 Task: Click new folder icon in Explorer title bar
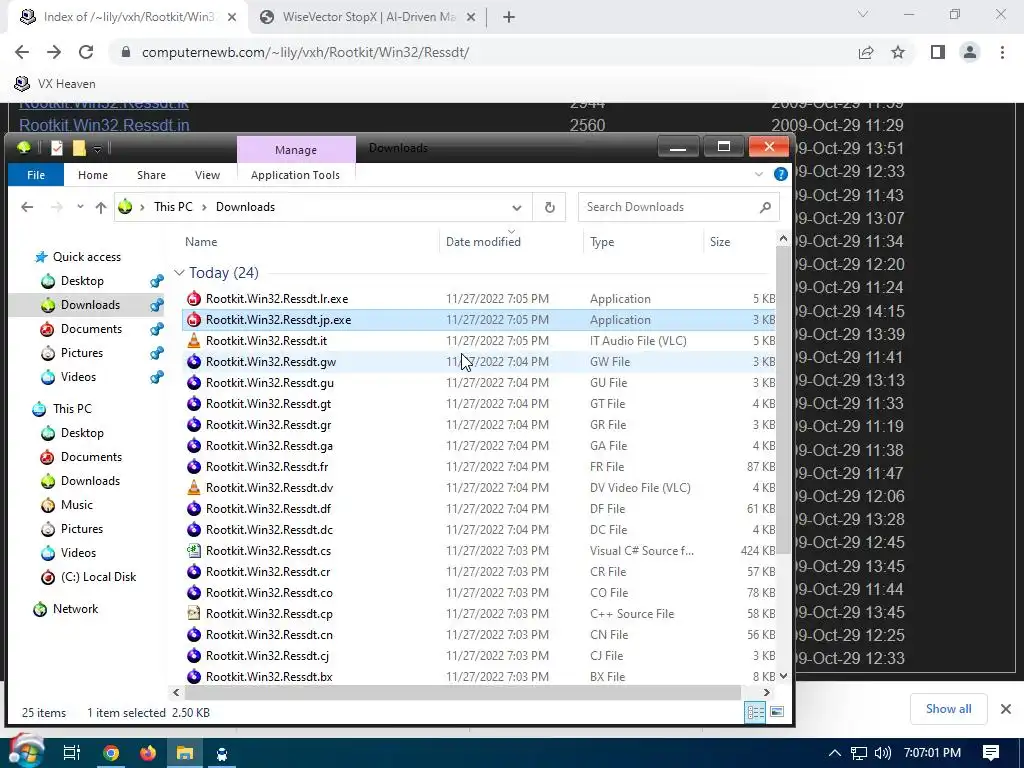79,148
